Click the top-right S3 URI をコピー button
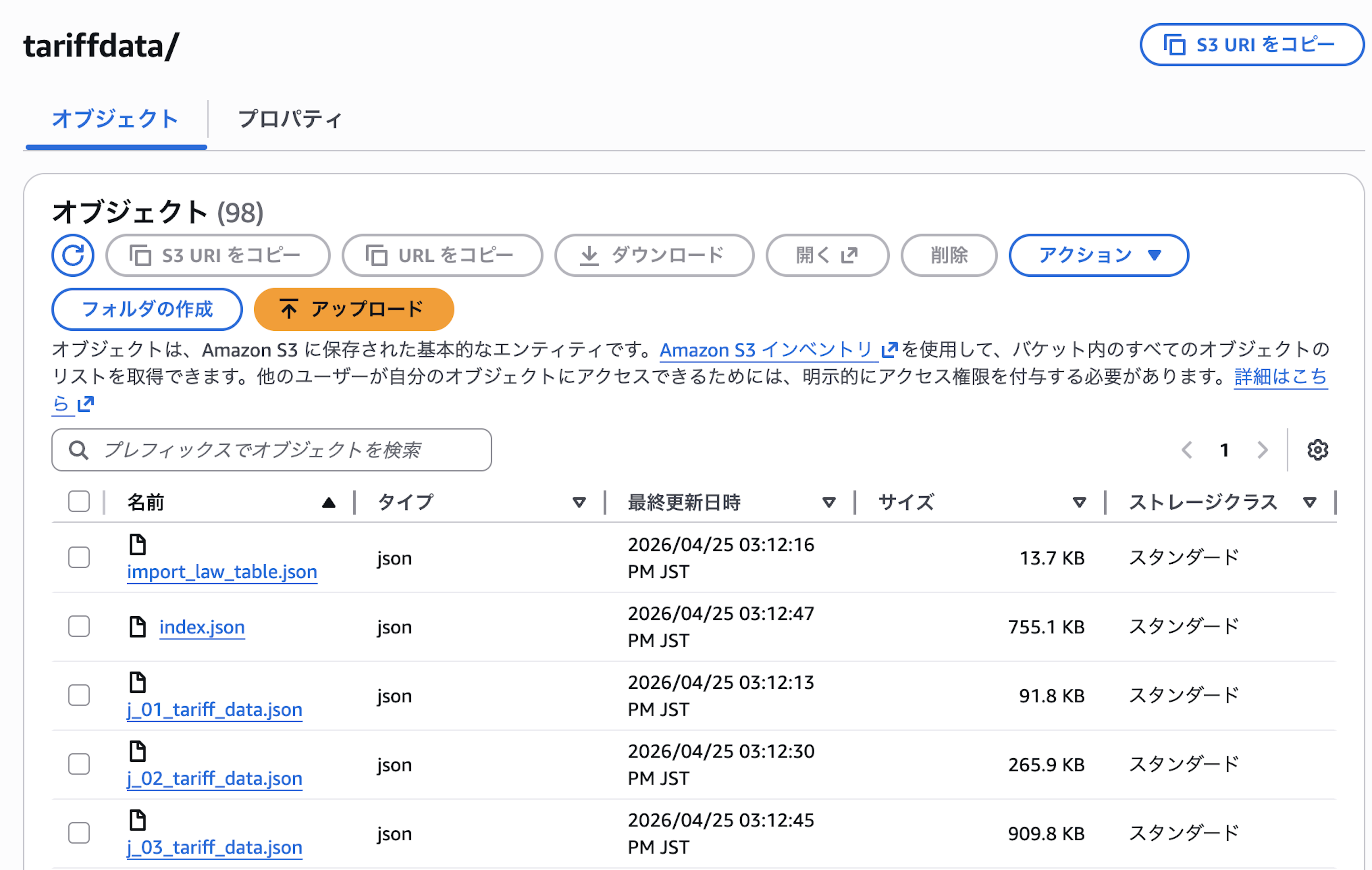This screenshot has height=870, width=1372. click(1251, 44)
